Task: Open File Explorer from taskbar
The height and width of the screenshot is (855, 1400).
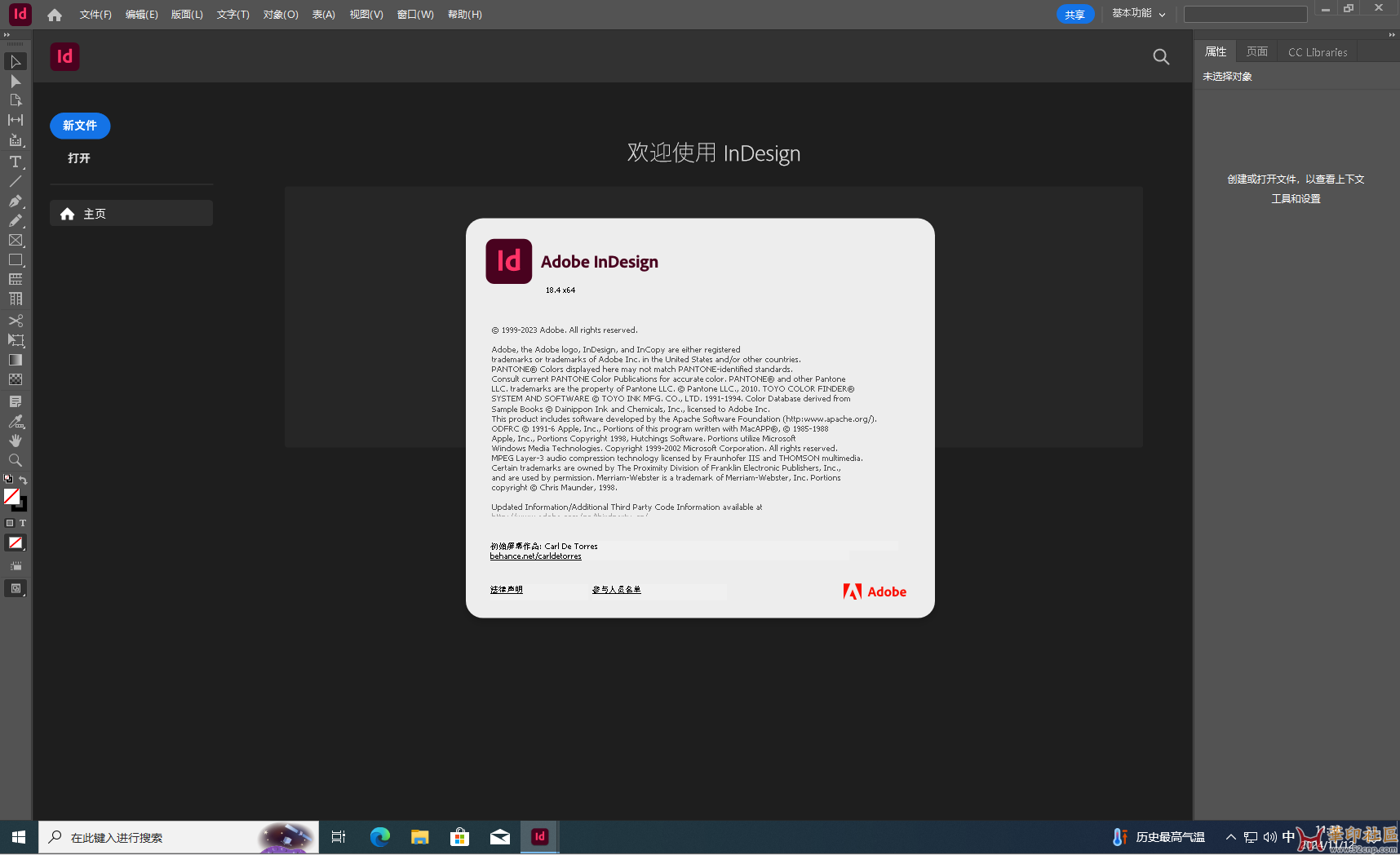Action: point(420,837)
